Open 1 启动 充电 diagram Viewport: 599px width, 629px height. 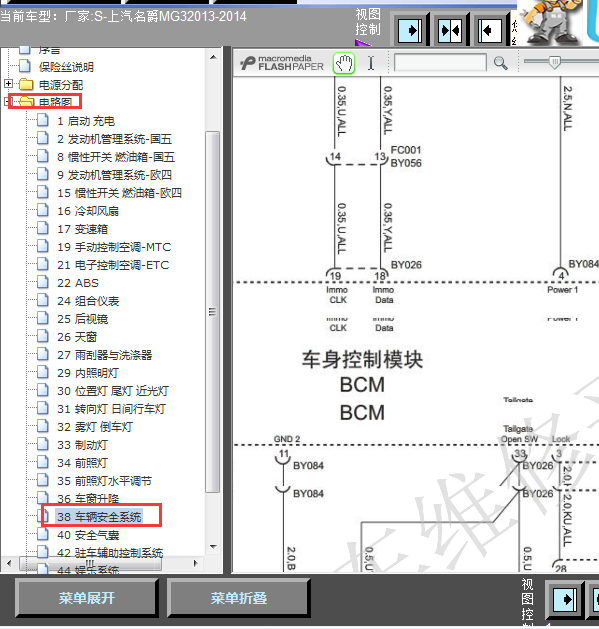[x=86, y=121]
